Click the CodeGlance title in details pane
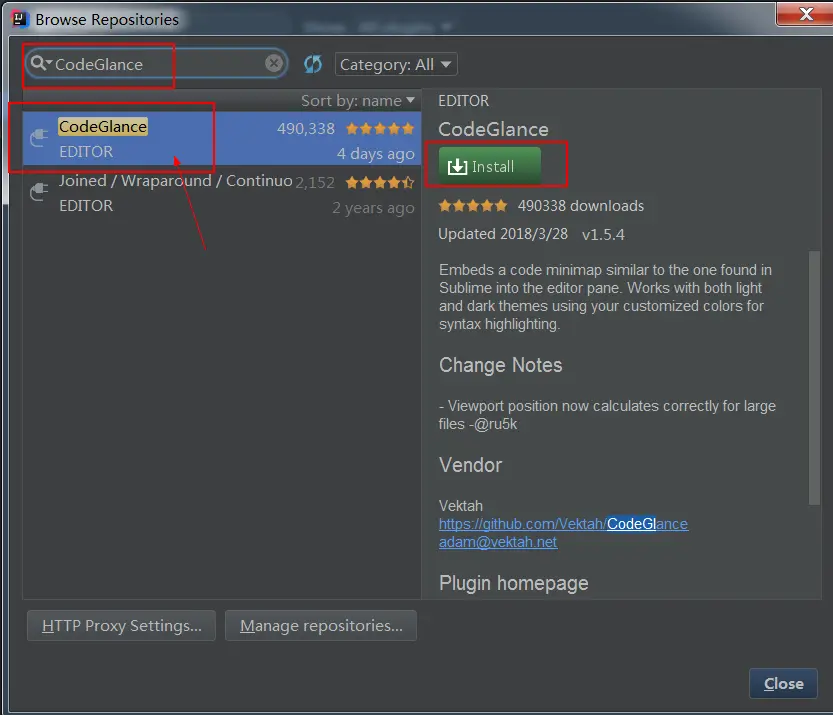The height and width of the screenshot is (715, 833). (x=494, y=130)
